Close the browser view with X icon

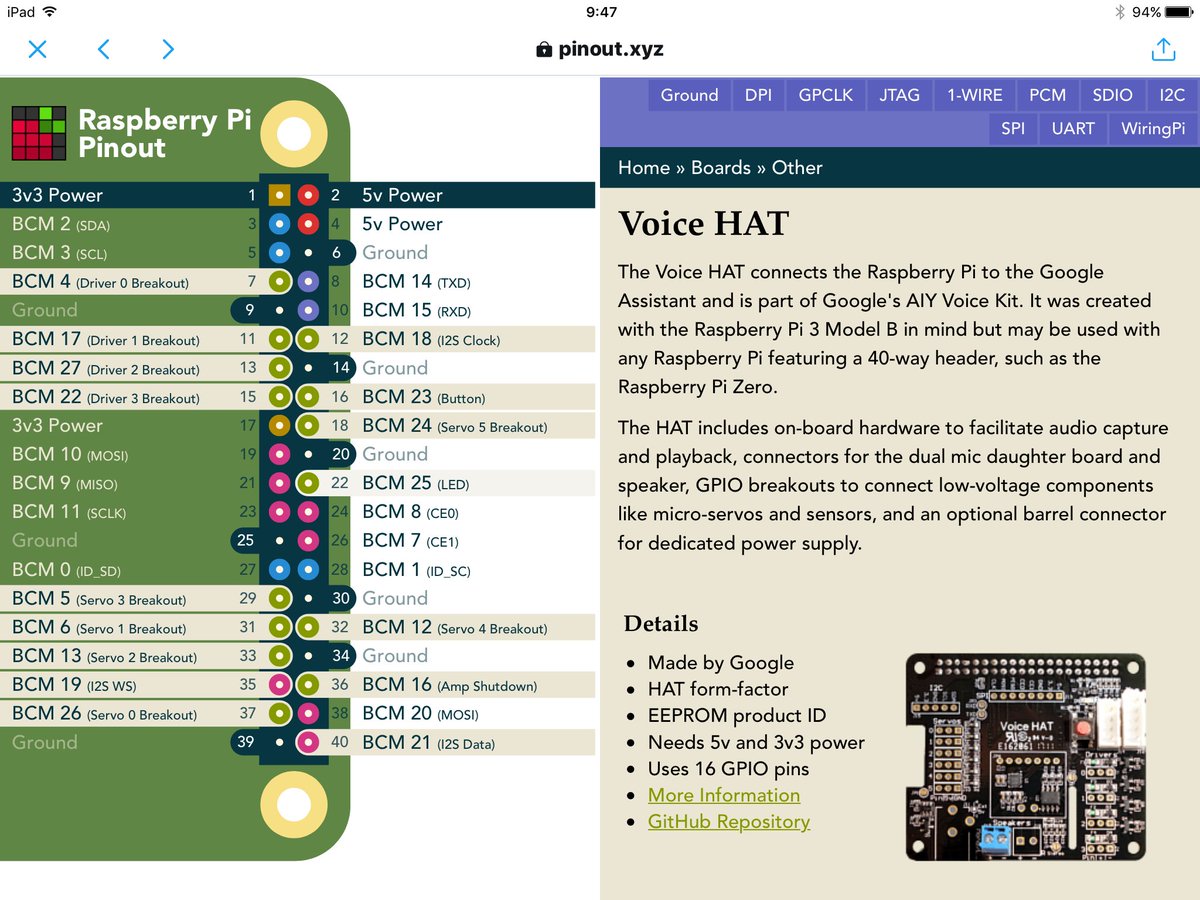tap(37, 49)
